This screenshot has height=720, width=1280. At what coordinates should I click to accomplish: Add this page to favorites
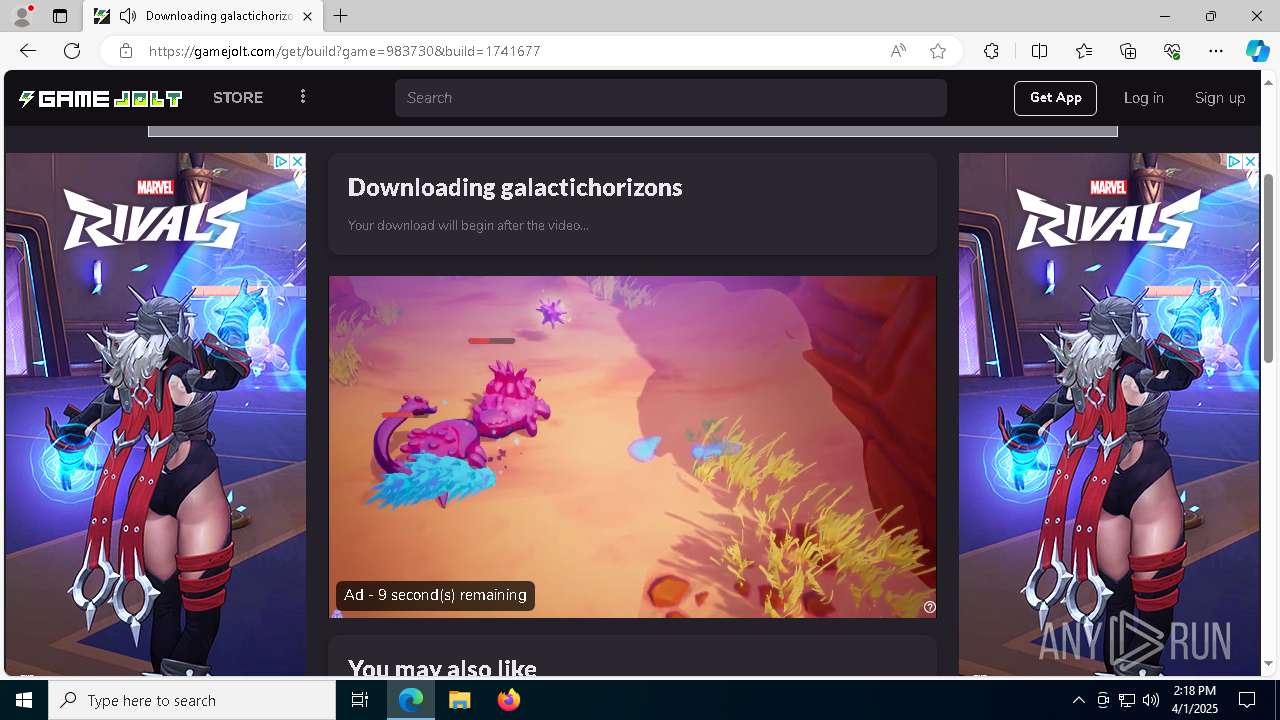(938, 51)
